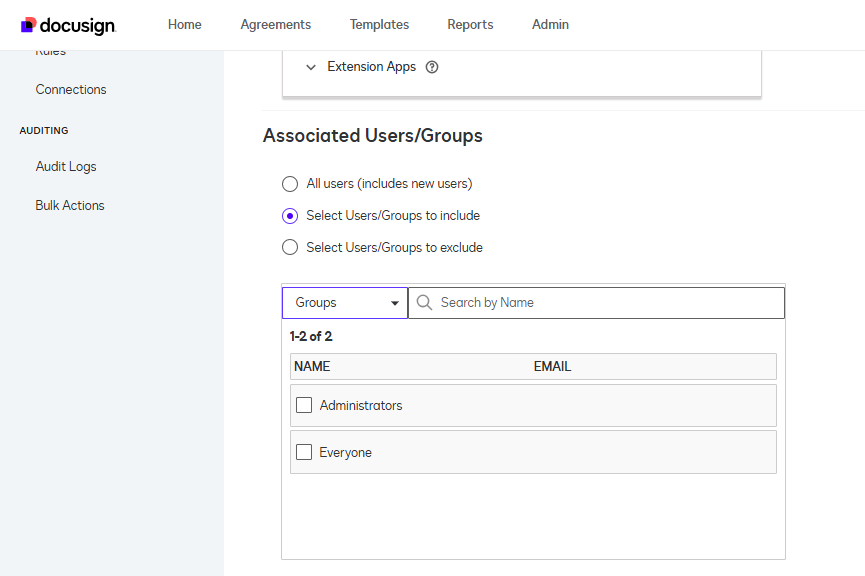This screenshot has width=865, height=576.
Task: Open the Reports tab
Action: pos(471,25)
